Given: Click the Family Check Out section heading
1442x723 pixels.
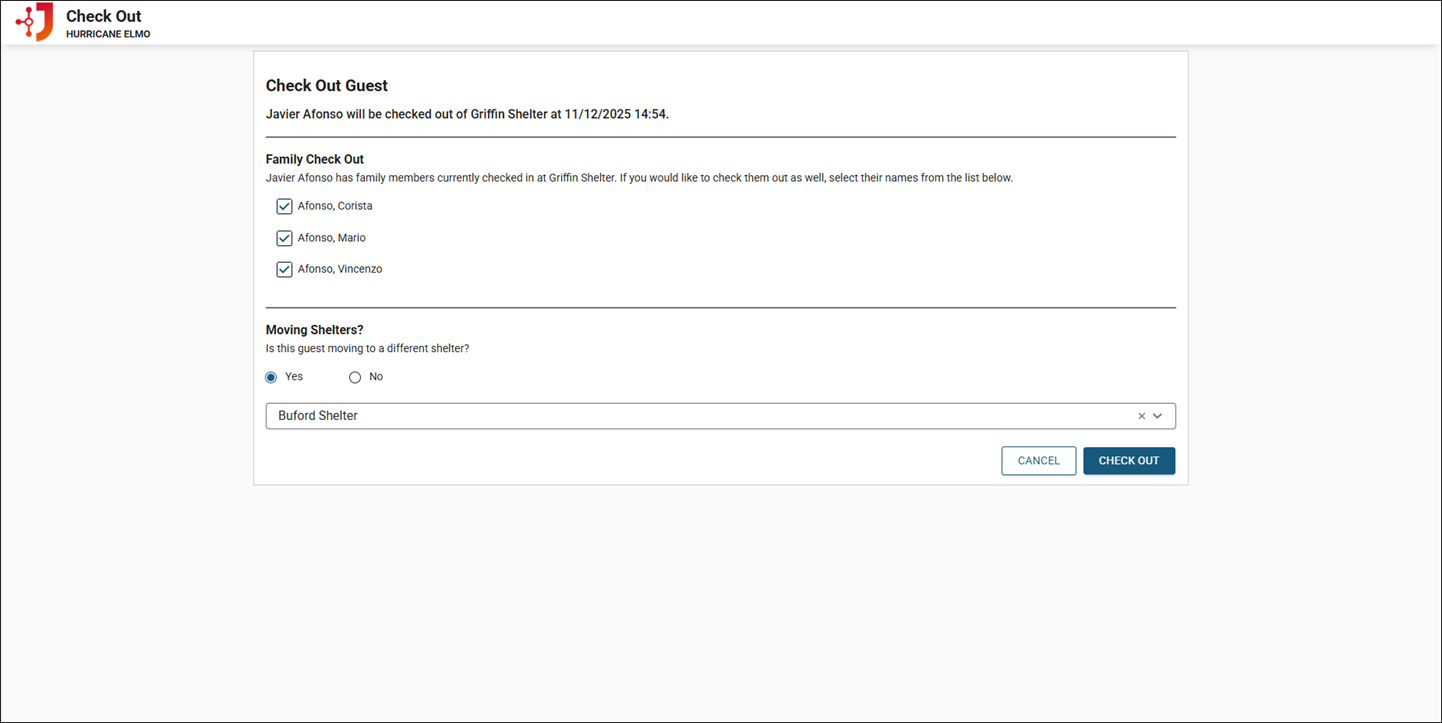Looking at the screenshot, I should (315, 159).
